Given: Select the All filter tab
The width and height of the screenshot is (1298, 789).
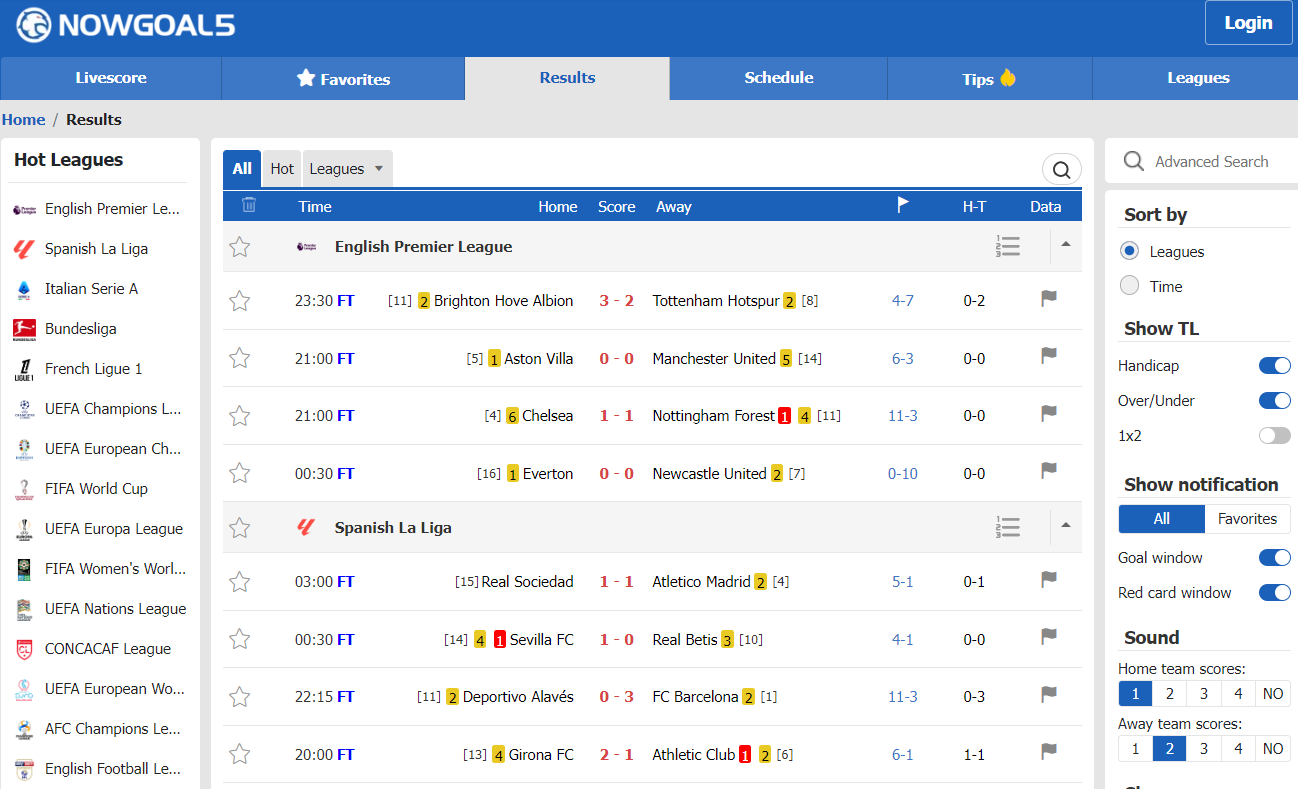Looking at the screenshot, I should [242, 169].
